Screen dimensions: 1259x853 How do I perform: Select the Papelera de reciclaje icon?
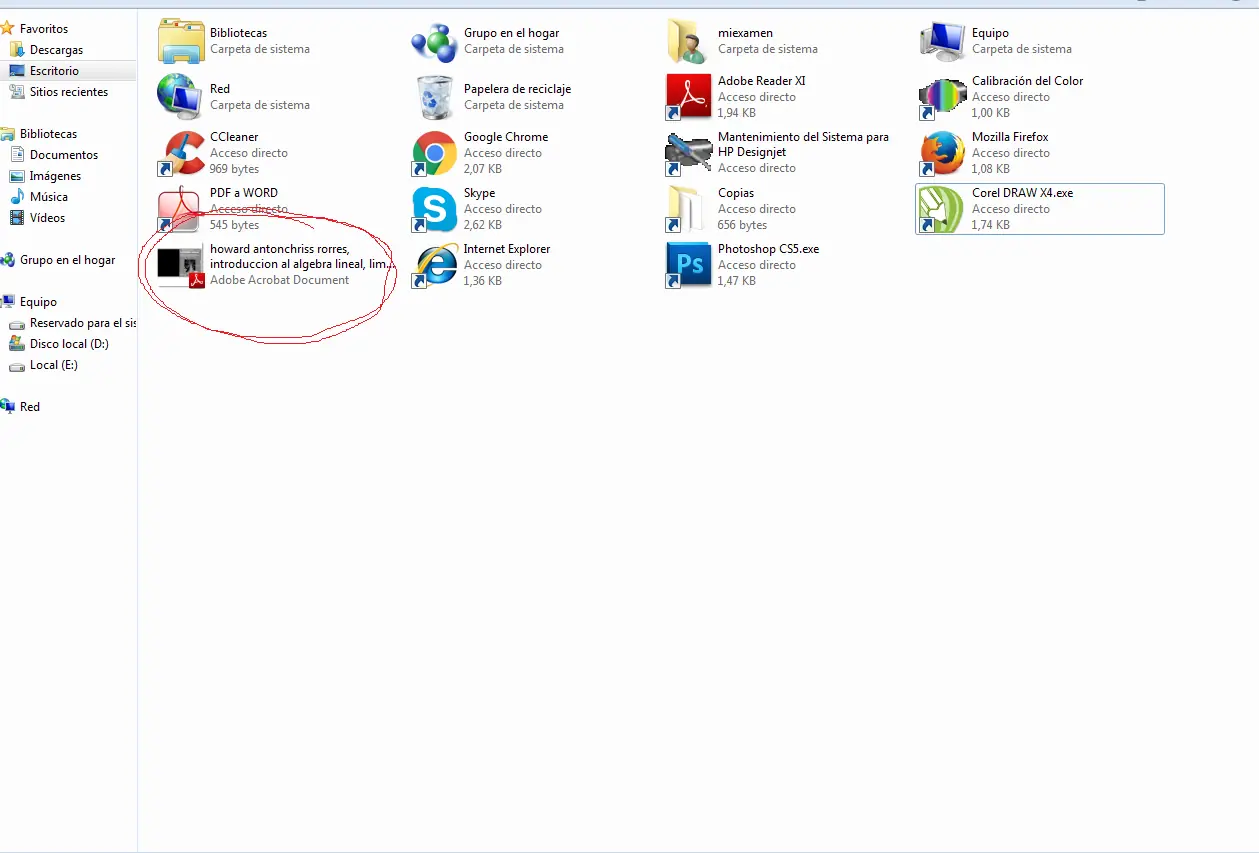pos(435,97)
